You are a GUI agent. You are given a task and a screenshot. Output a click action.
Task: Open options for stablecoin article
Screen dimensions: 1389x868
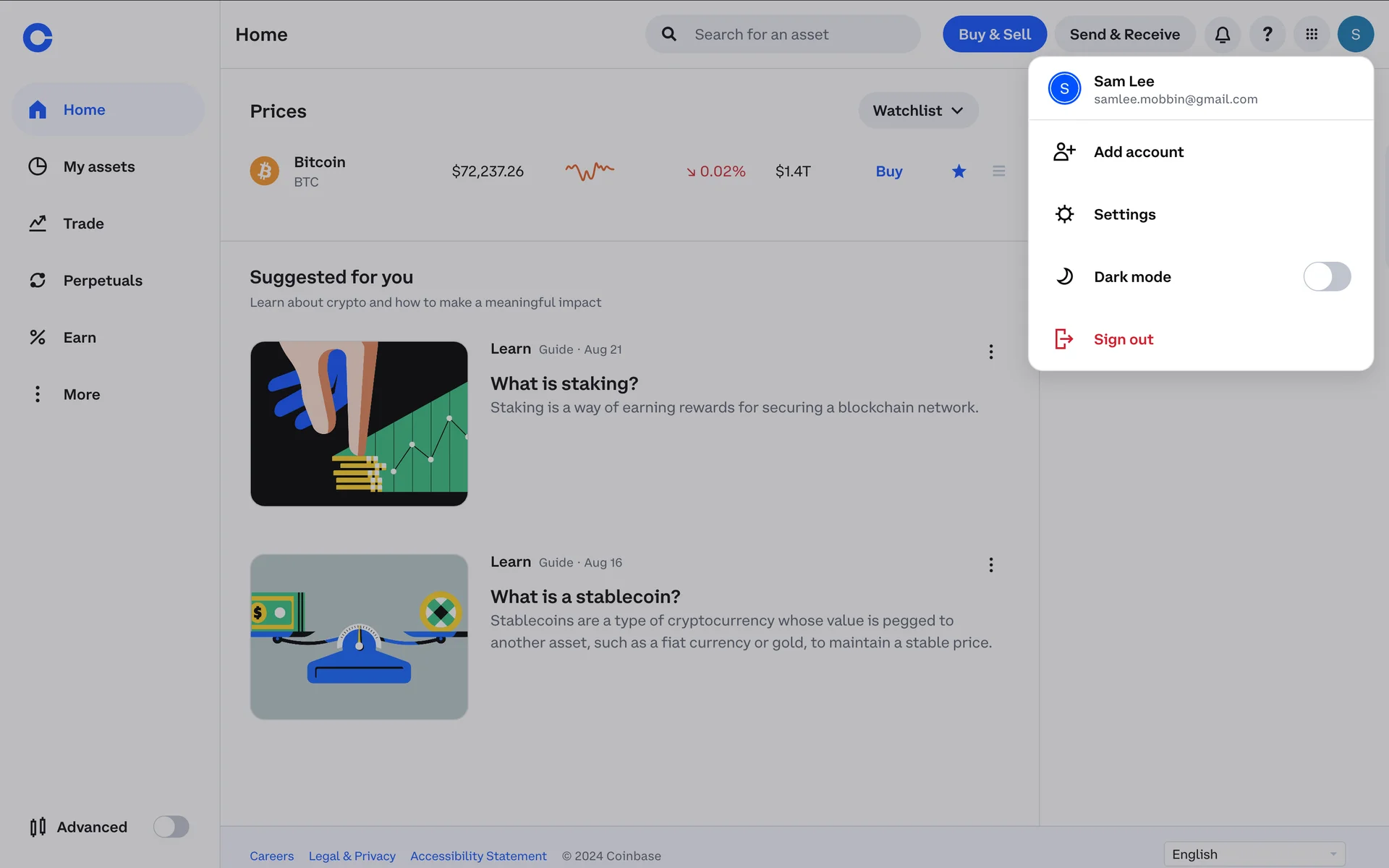(x=990, y=564)
